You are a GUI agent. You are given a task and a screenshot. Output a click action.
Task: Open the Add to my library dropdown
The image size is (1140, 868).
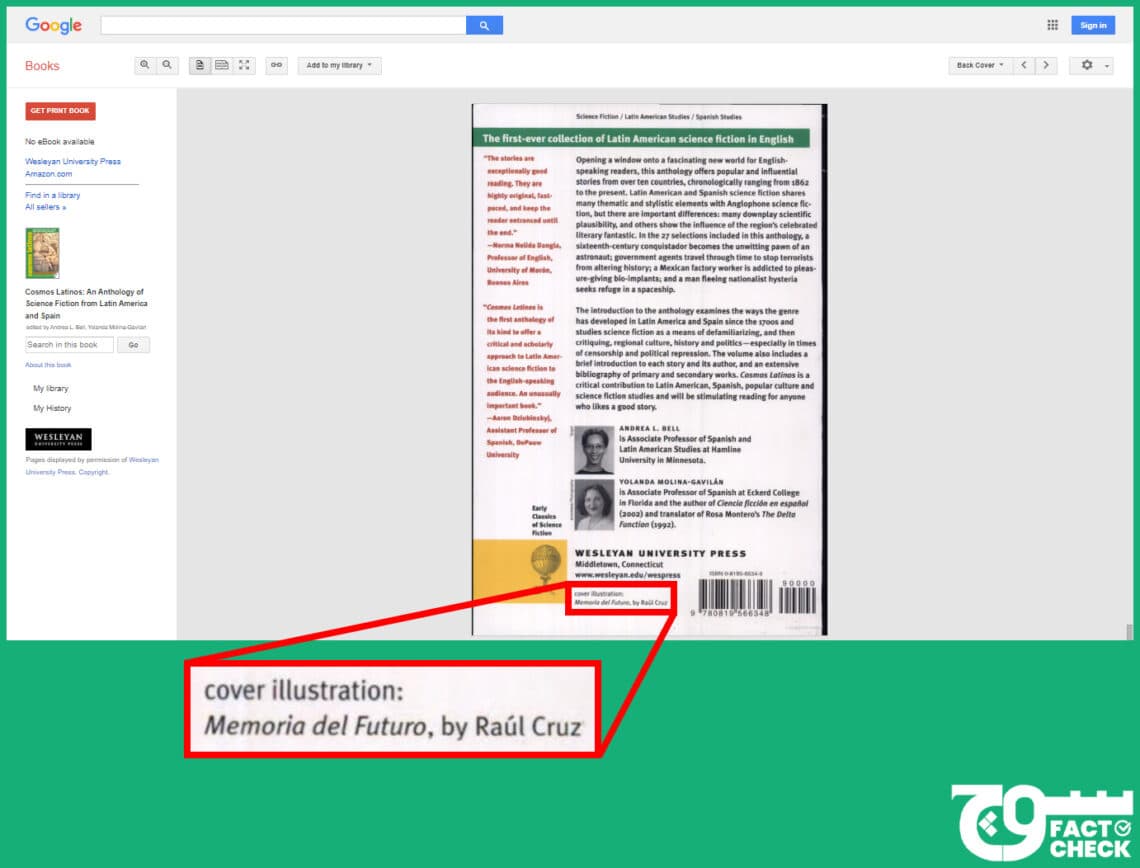tap(340, 65)
